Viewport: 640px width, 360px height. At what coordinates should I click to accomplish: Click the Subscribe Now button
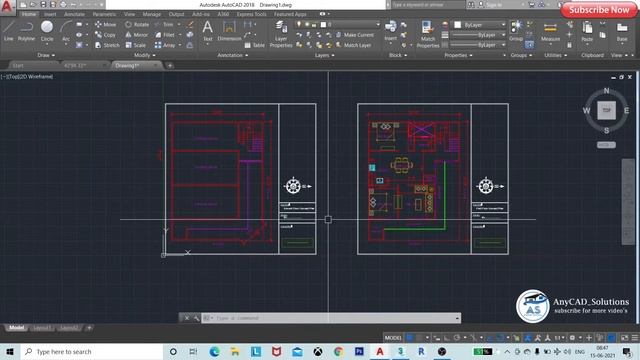[x=599, y=10]
